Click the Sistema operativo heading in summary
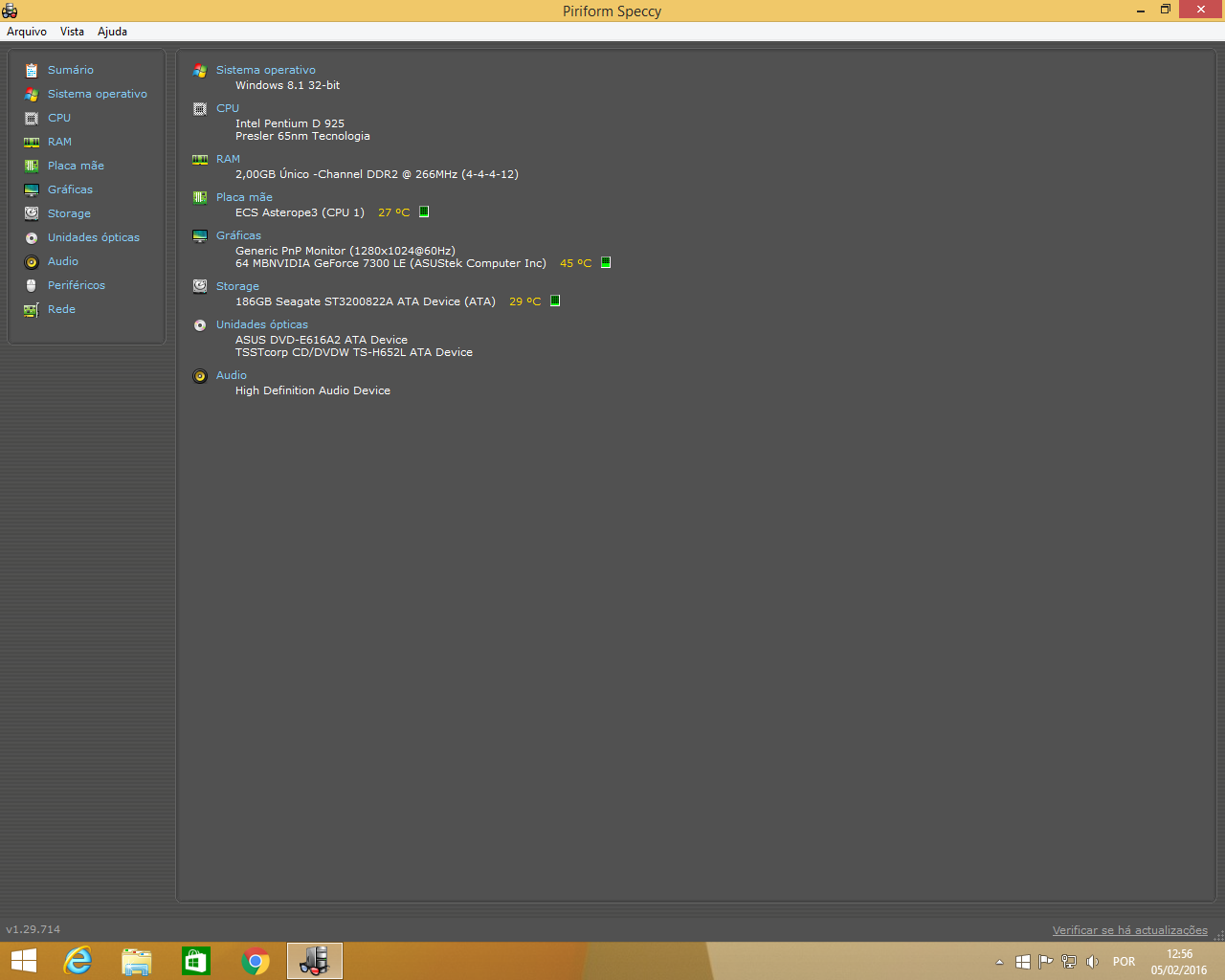 point(265,70)
